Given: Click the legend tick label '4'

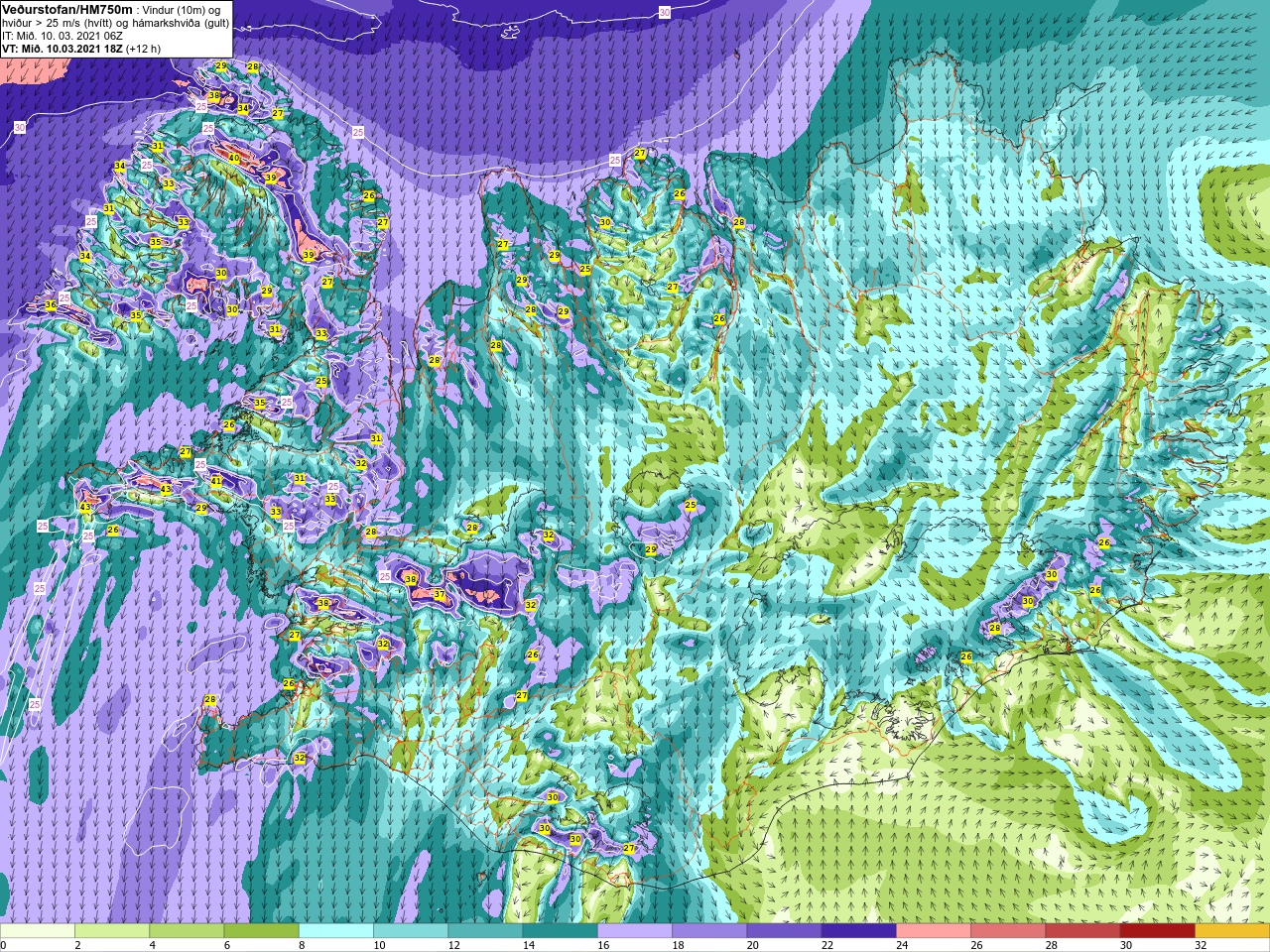Looking at the screenshot, I should pyautogui.click(x=152, y=945).
